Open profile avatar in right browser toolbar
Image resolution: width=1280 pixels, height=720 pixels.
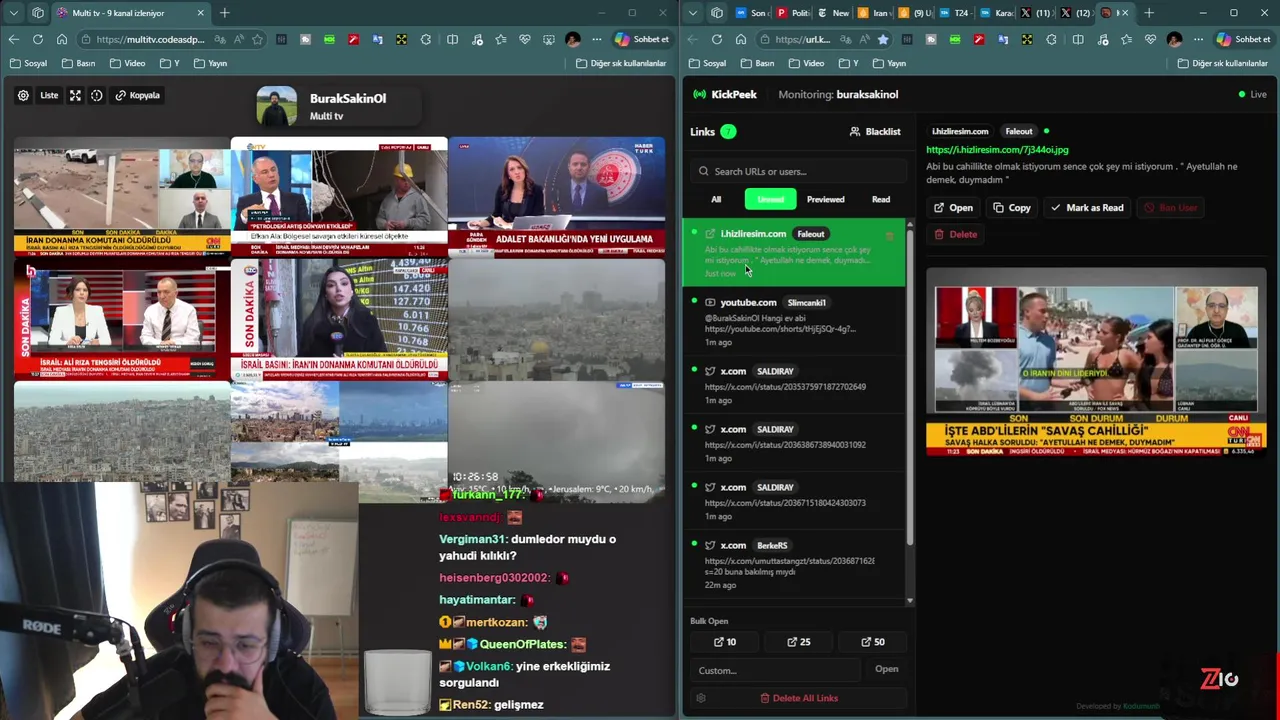pyautogui.click(x=1175, y=39)
